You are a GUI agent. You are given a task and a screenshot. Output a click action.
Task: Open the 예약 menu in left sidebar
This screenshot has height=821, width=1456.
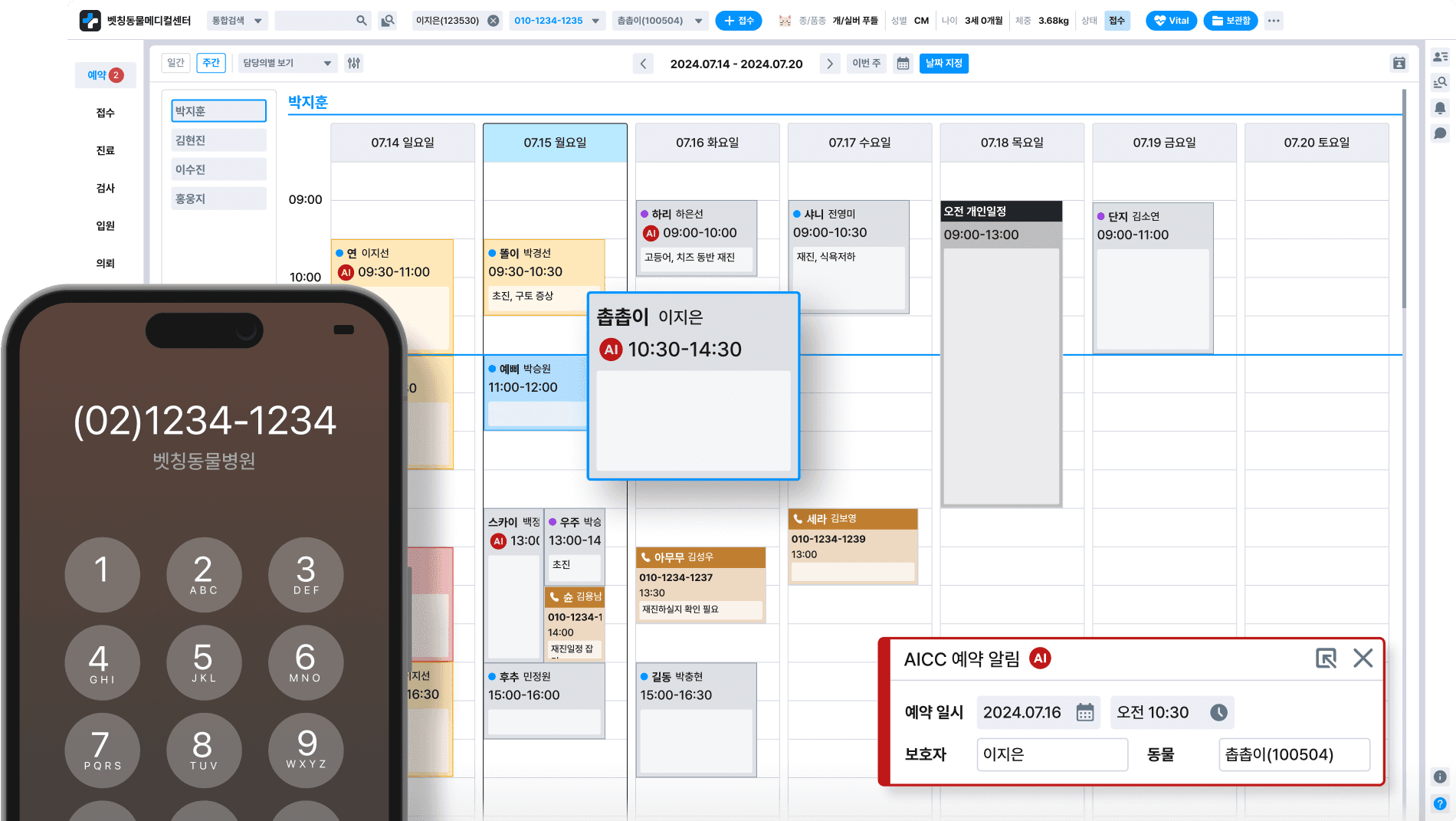[105, 75]
